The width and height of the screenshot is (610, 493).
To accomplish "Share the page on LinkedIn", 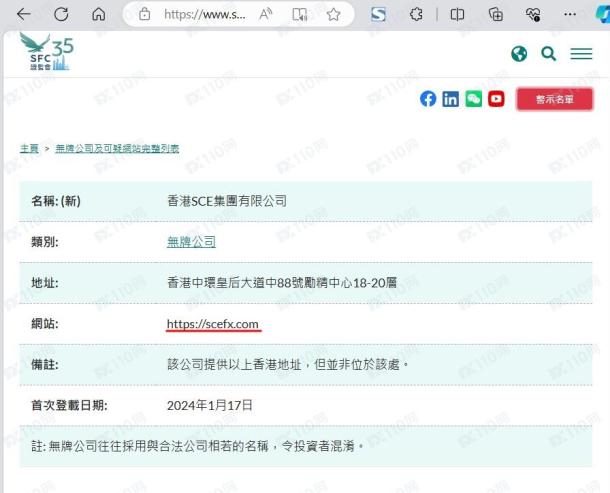I will click(x=450, y=99).
